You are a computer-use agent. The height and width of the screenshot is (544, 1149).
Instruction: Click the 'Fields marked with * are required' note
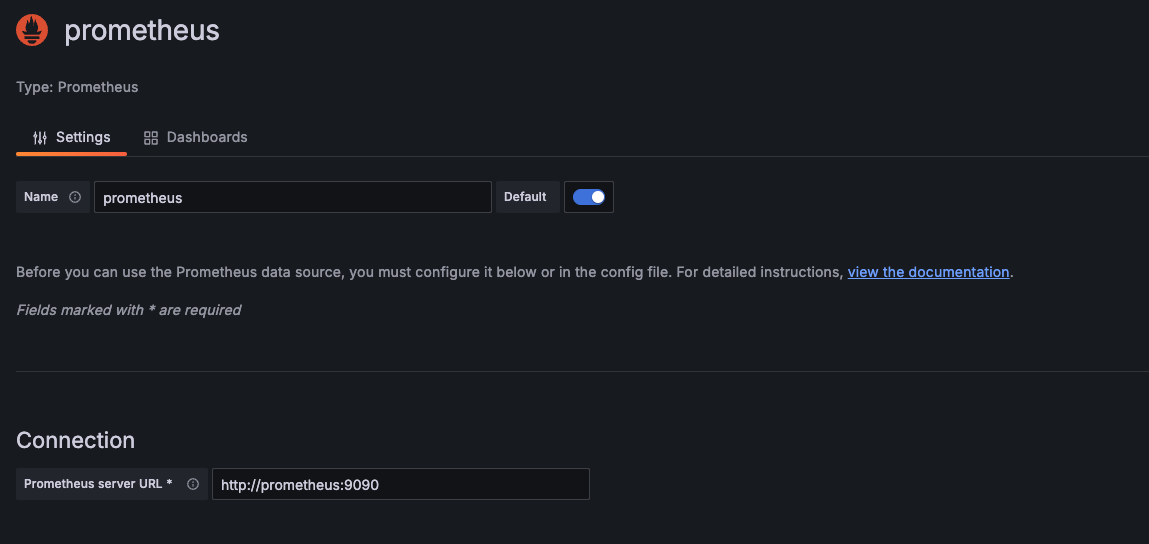click(x=128, y=310)
